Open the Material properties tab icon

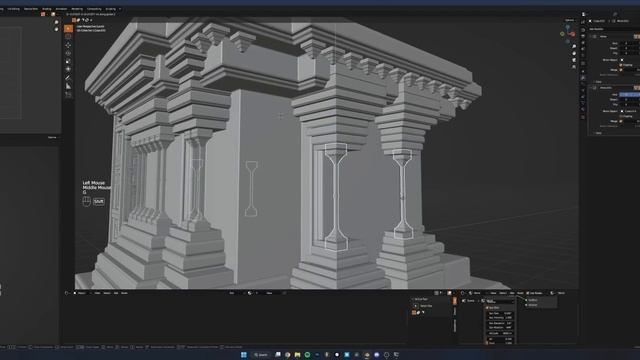tap(583, 109)
